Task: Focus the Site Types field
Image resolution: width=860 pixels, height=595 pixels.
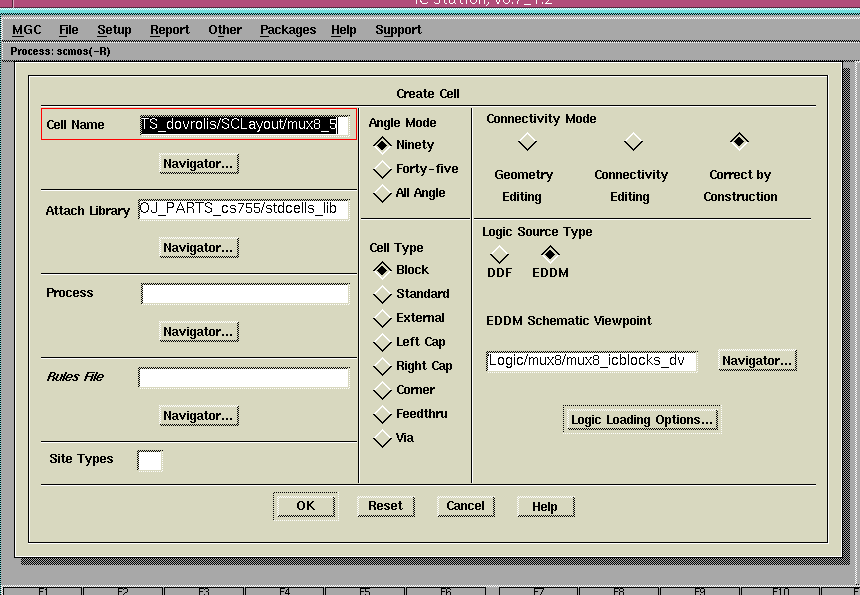Action: point(150,460)
